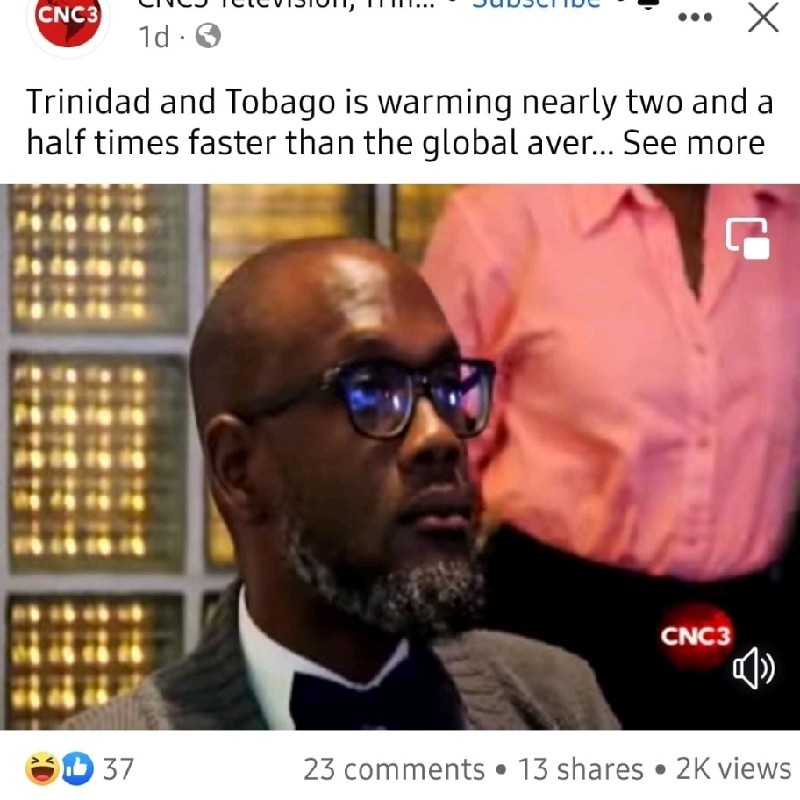Enable picture-in-picture mode on the video
Image resolution: width=800 pixels, height=800 pixels.
(x=747, y=238)
